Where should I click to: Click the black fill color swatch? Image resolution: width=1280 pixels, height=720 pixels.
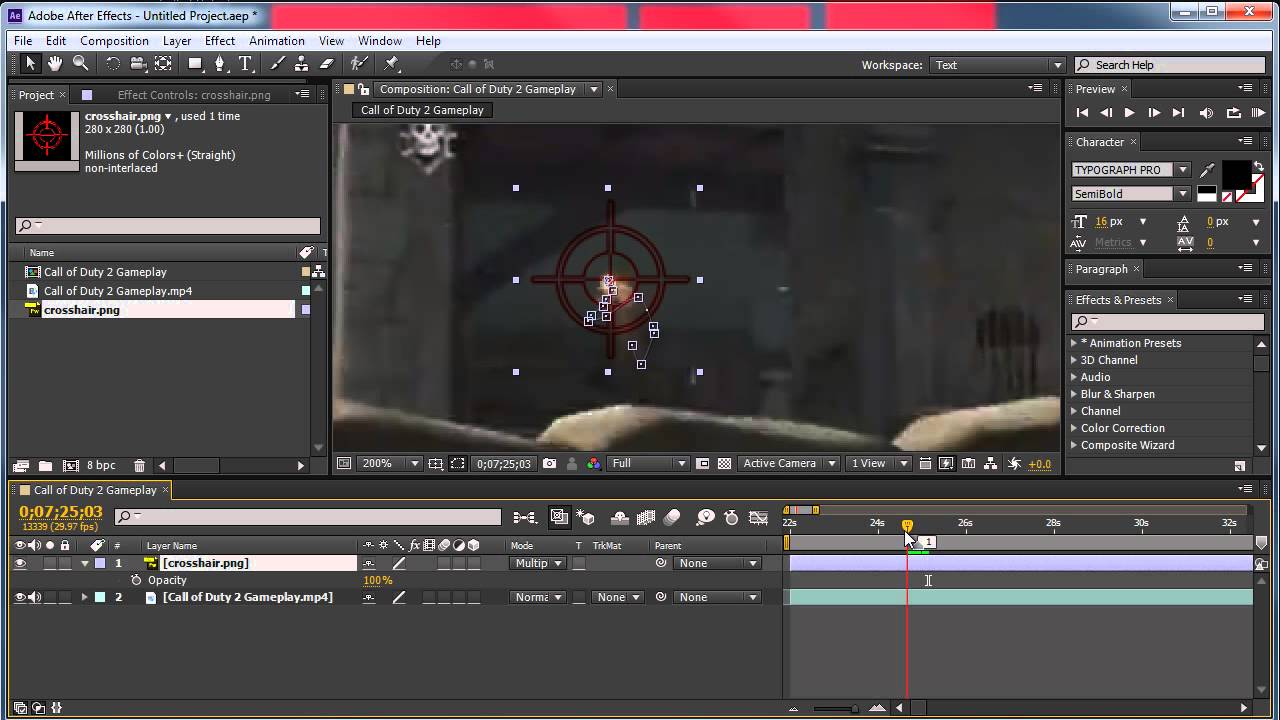(x=1236, y=174)
